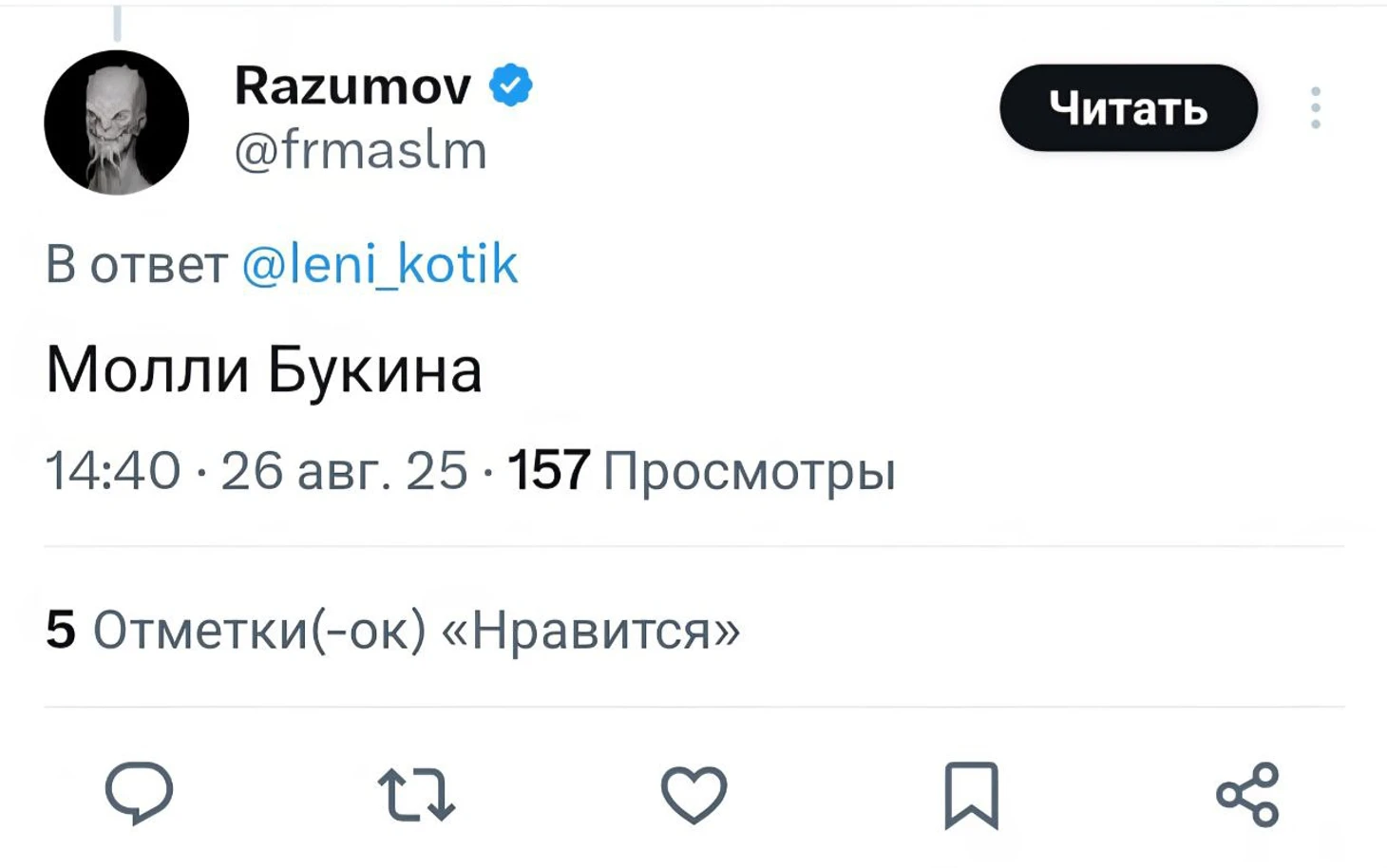Click the tweet text Молли Букина
This screenshot has width=1387, height=868.
pos(264,369)
